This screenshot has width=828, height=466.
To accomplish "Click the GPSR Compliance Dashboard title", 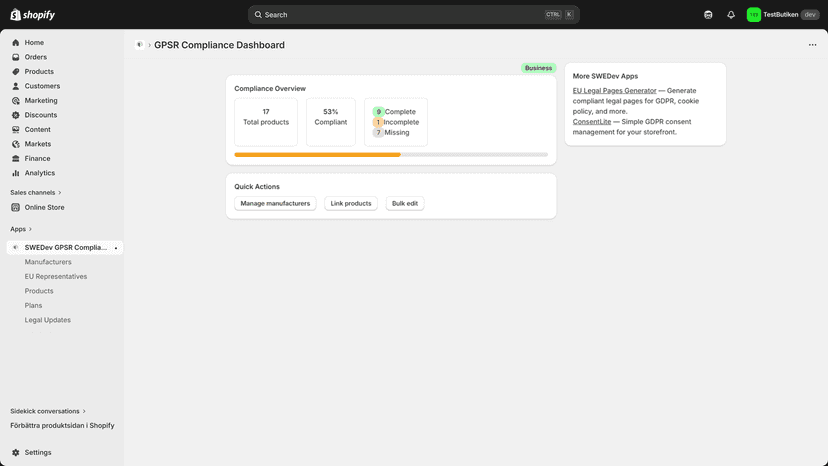I will pos(219,45).
